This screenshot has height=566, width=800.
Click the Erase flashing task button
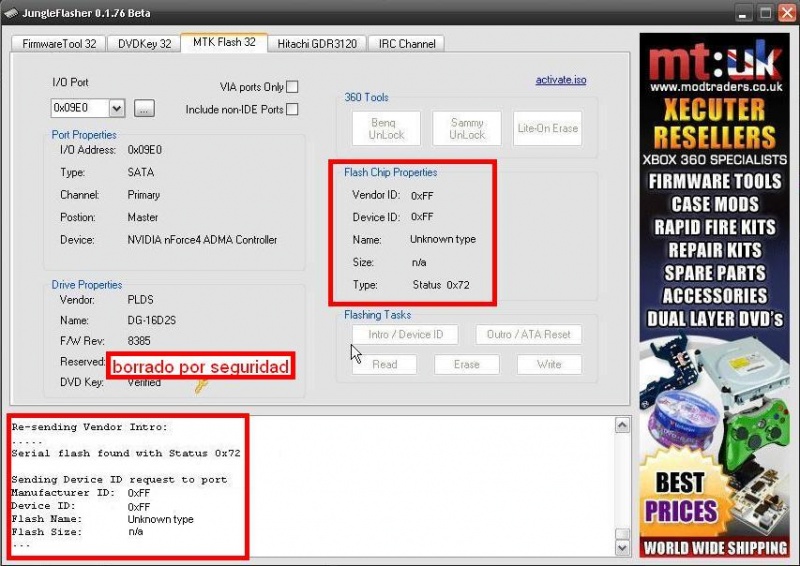(467, 364)
